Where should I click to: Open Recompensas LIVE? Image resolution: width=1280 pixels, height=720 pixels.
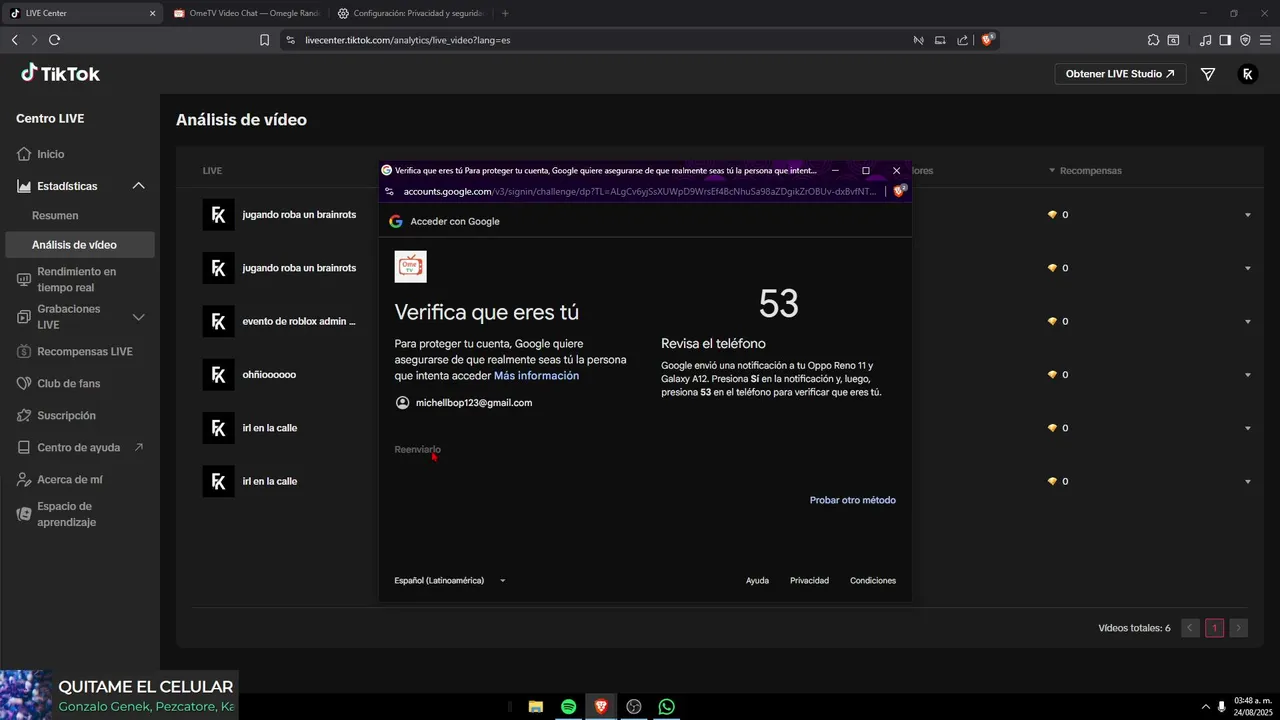85,351
